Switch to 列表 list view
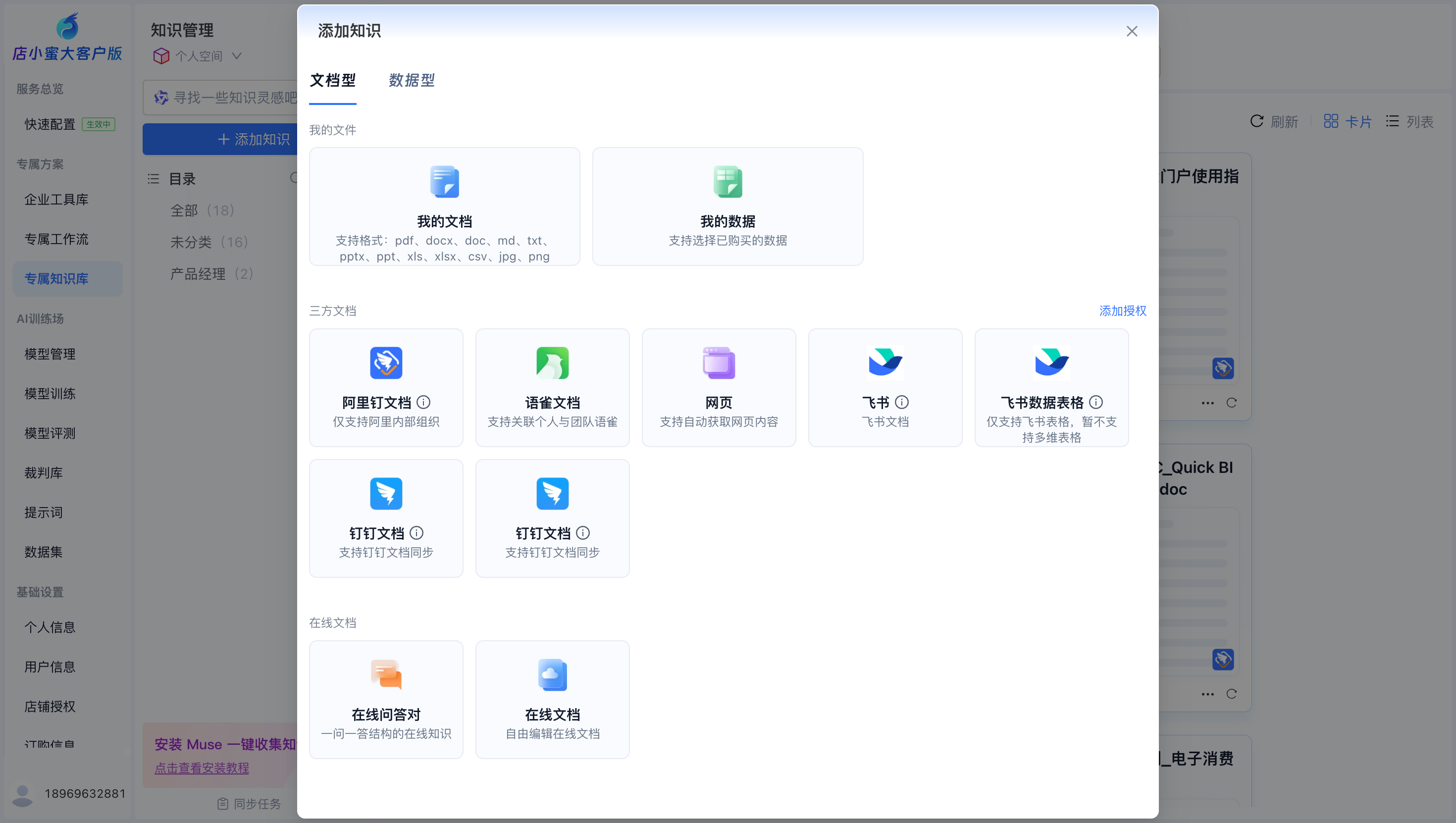Image resolution: width=1456 pixels, height=823 pixels. pyautogui.click(x=1409, y=121)
